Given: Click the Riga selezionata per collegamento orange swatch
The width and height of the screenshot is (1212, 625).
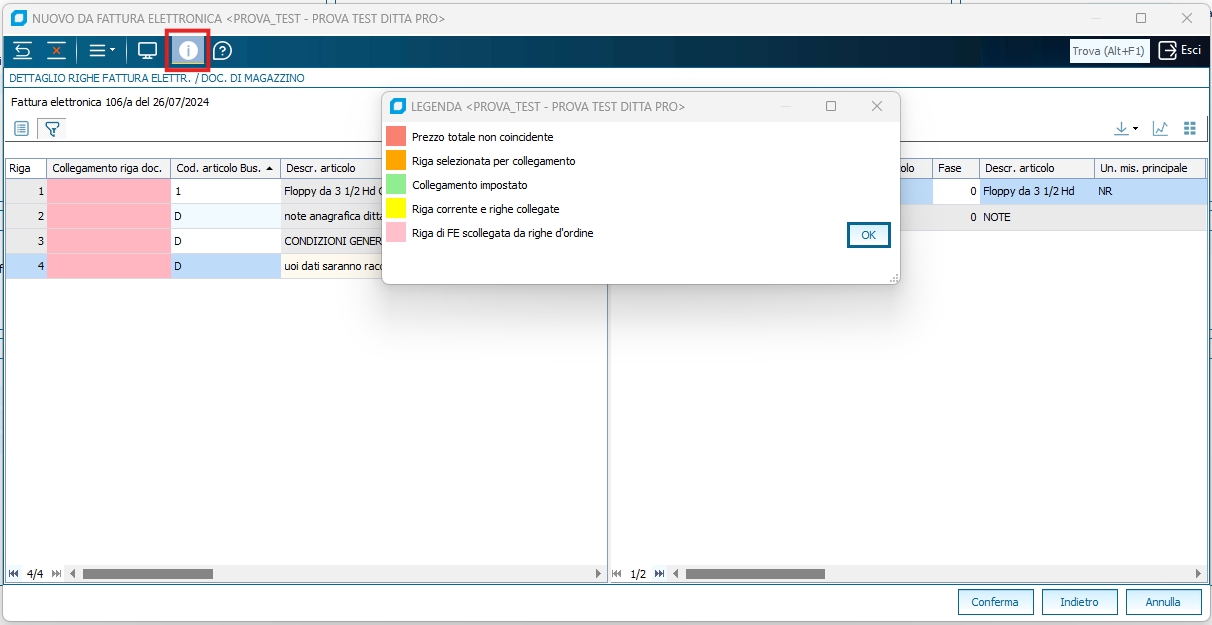Looking at the screenshot, I should click(x=396, y=160).
